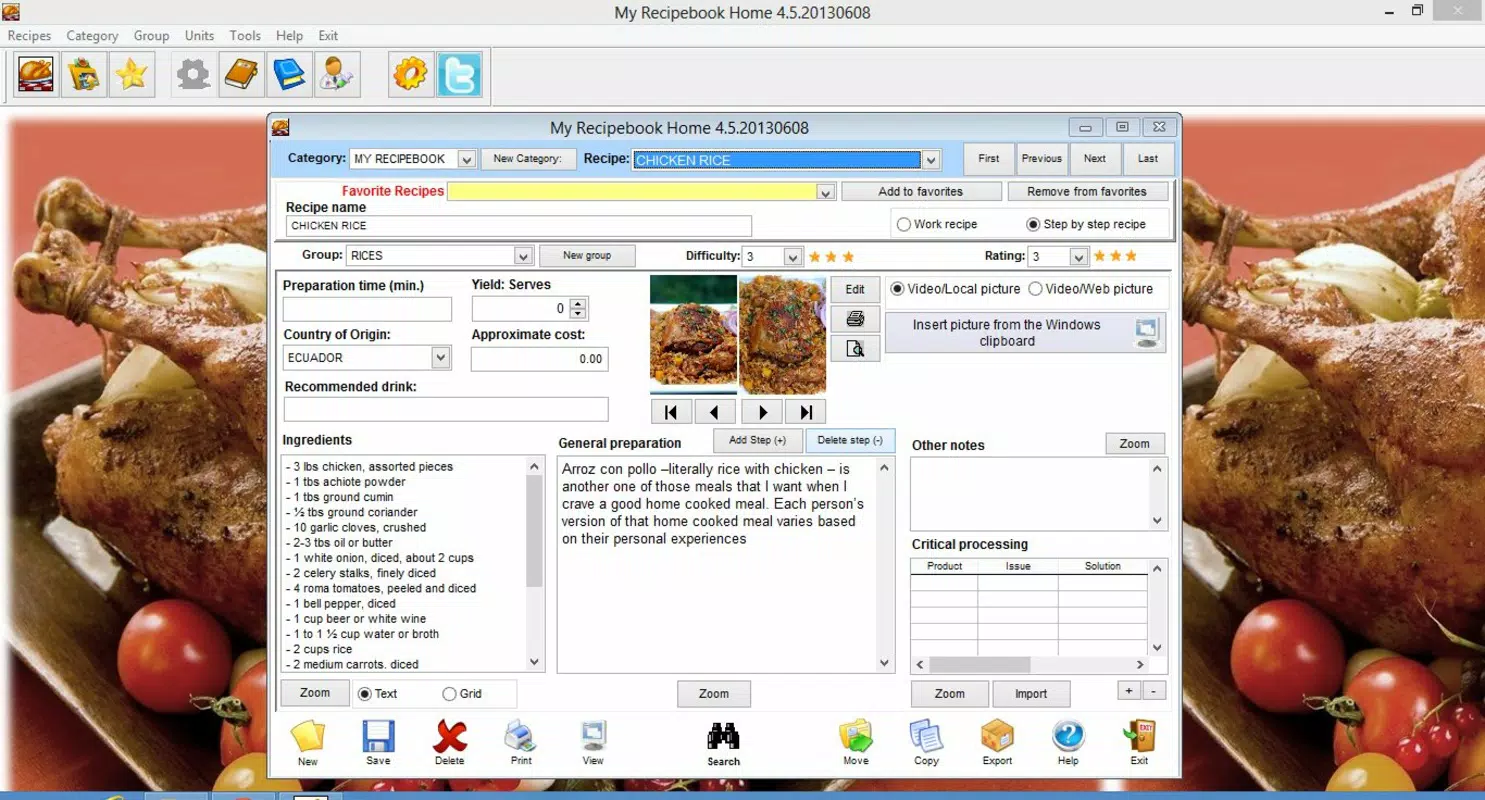Select Text view for ingredients
Screen dimensions: 1485x800
[x=364, y=694]
